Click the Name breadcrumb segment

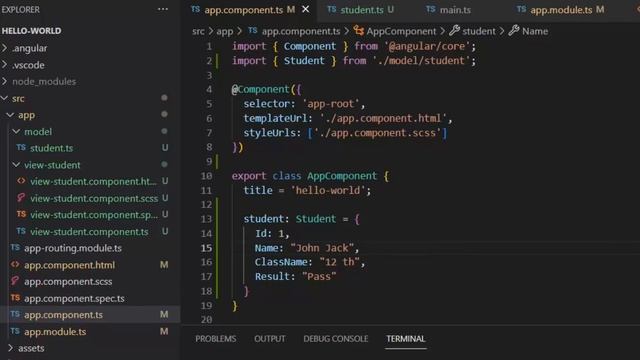pos(535,31)
